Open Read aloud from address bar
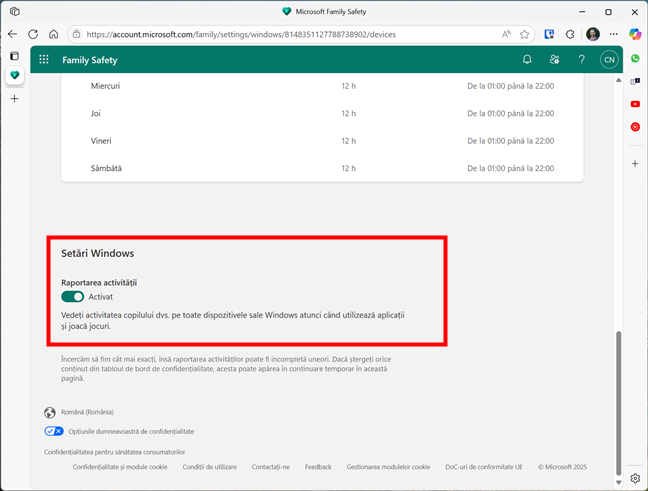The image size is (648, 491). 506,34
